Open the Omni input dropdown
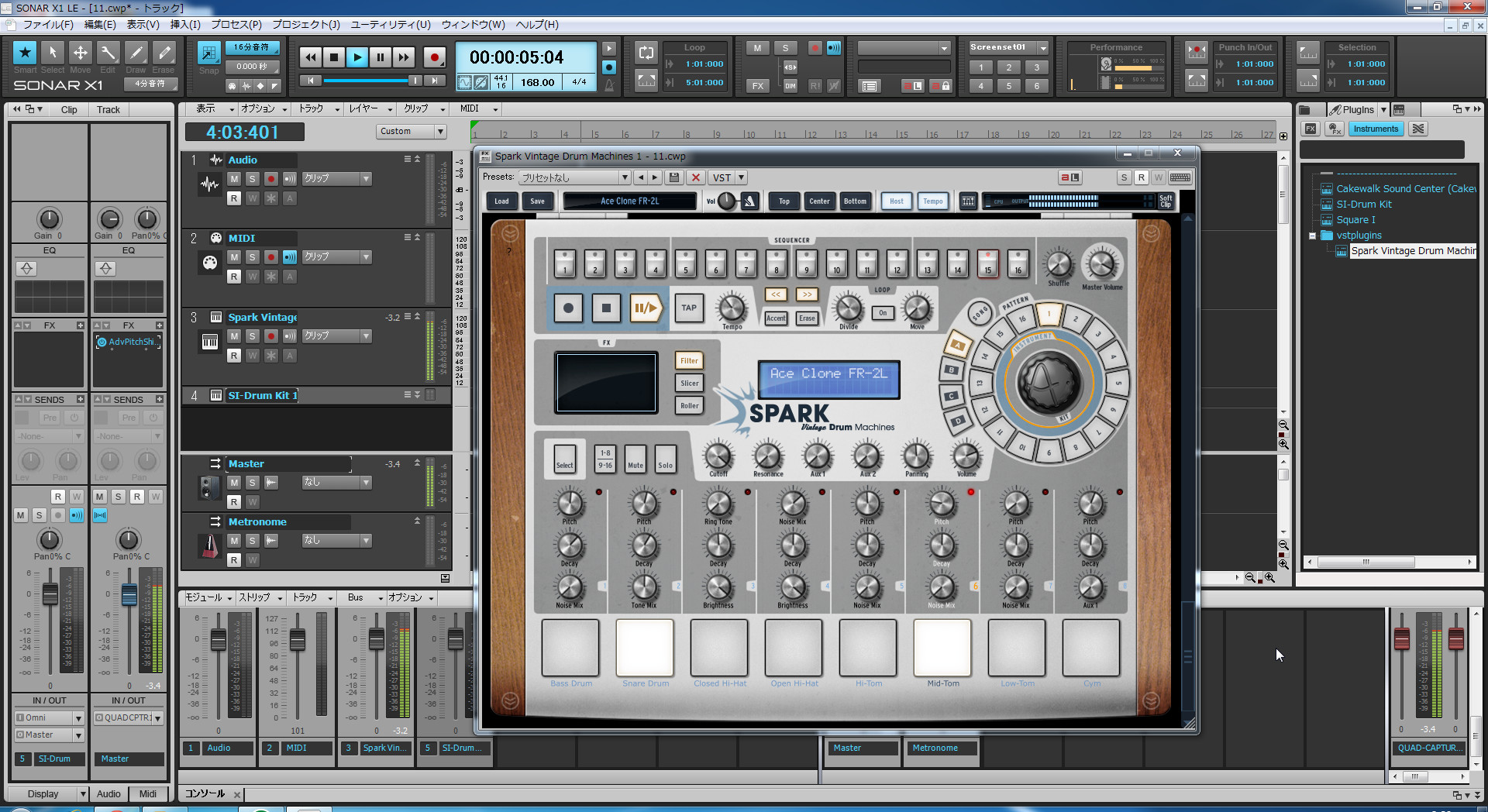Image resolution: width=1488 pixels, height=812 pixels. [x=78, y=718]
